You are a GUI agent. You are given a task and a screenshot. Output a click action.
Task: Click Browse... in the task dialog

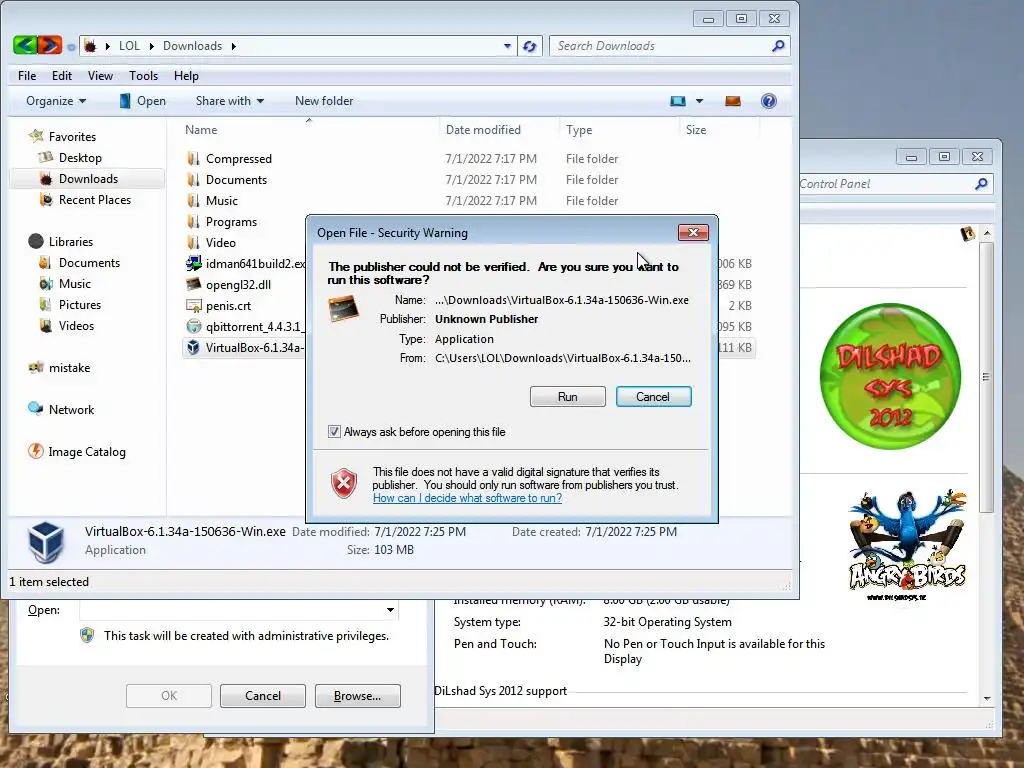coord(357,696)
